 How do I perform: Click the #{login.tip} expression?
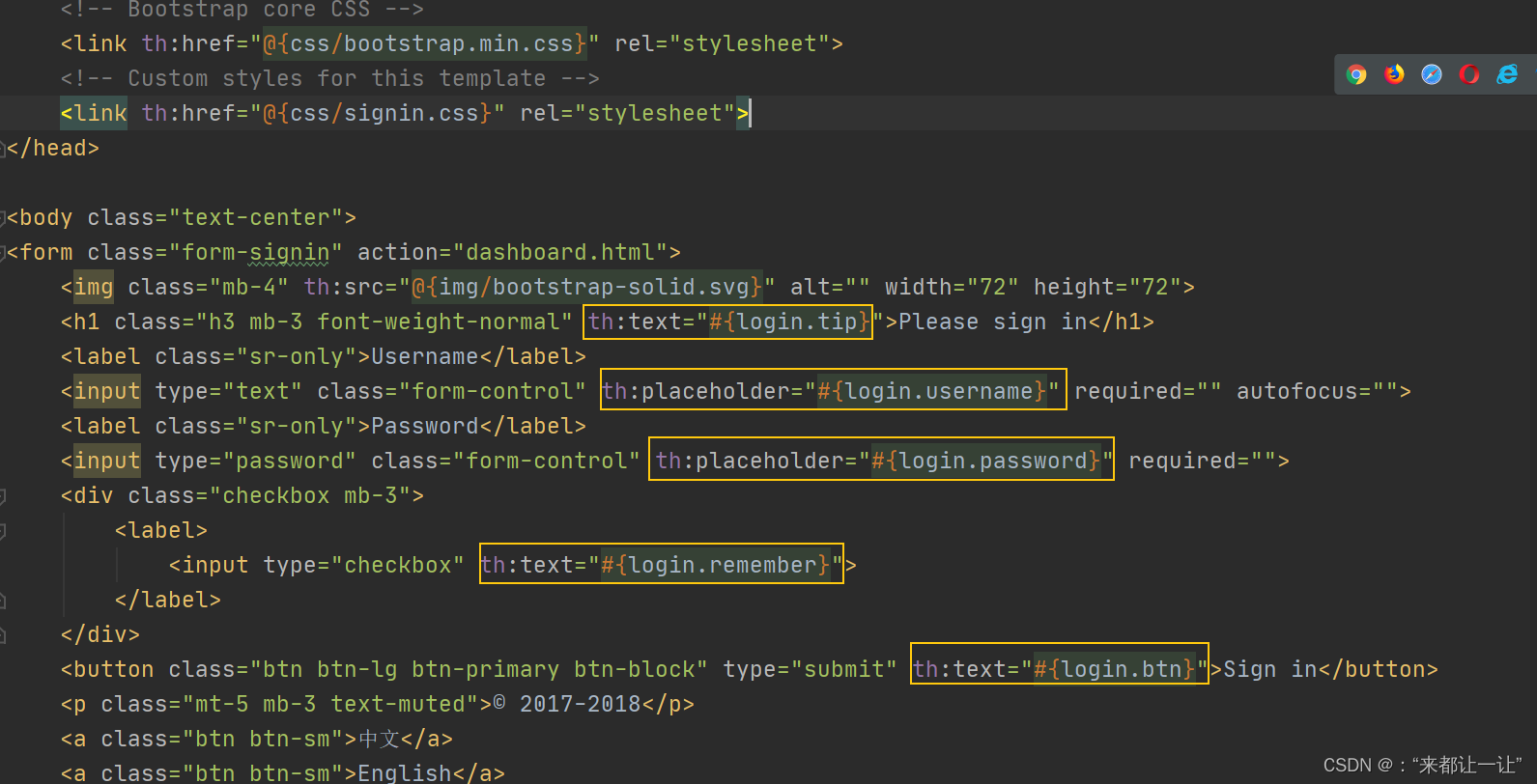(789, 322)
